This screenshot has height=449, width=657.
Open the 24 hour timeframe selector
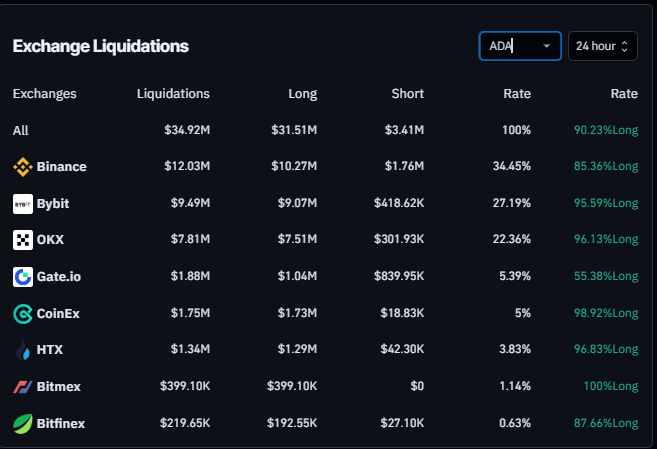pyautogui.click(x=602, y=46)
